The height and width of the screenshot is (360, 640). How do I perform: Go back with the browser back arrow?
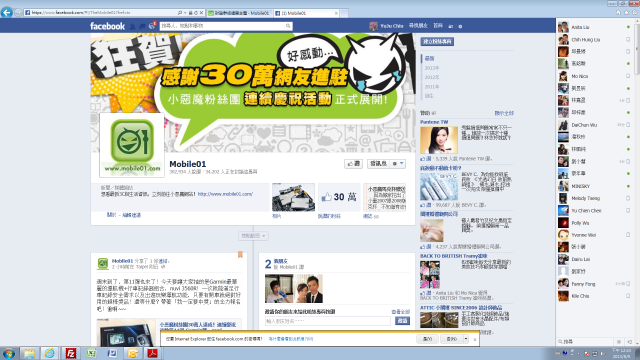(x=7, y=13)
